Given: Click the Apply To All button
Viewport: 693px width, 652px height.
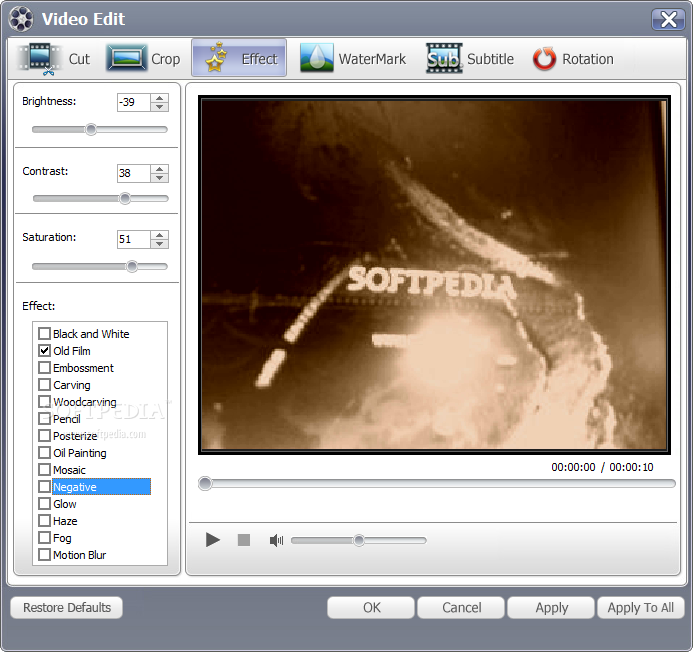Looking at the screenshot, I should (x=641, y=607).
